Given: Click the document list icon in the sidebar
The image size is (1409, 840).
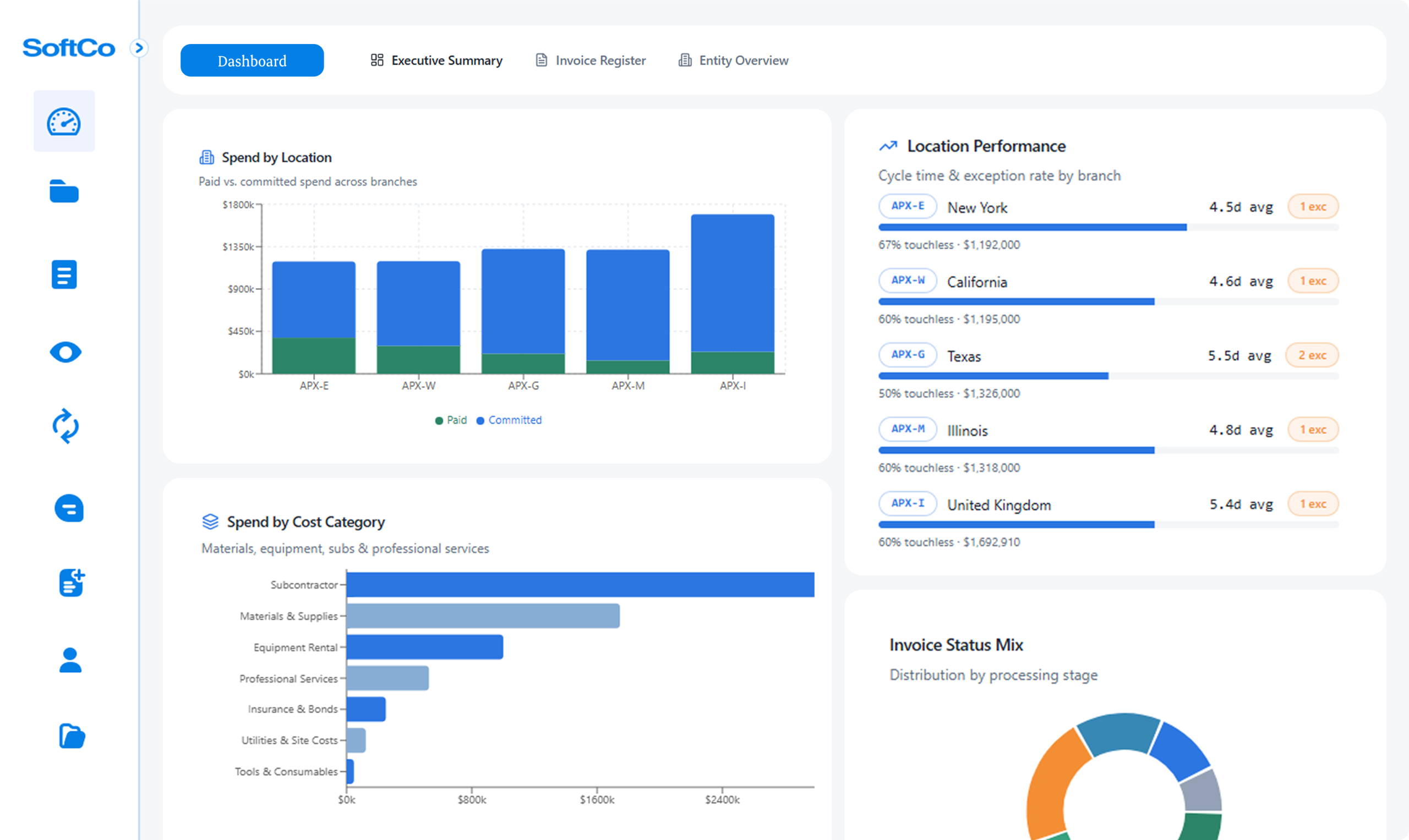Looking at the screenshot, I should point(65,274).
